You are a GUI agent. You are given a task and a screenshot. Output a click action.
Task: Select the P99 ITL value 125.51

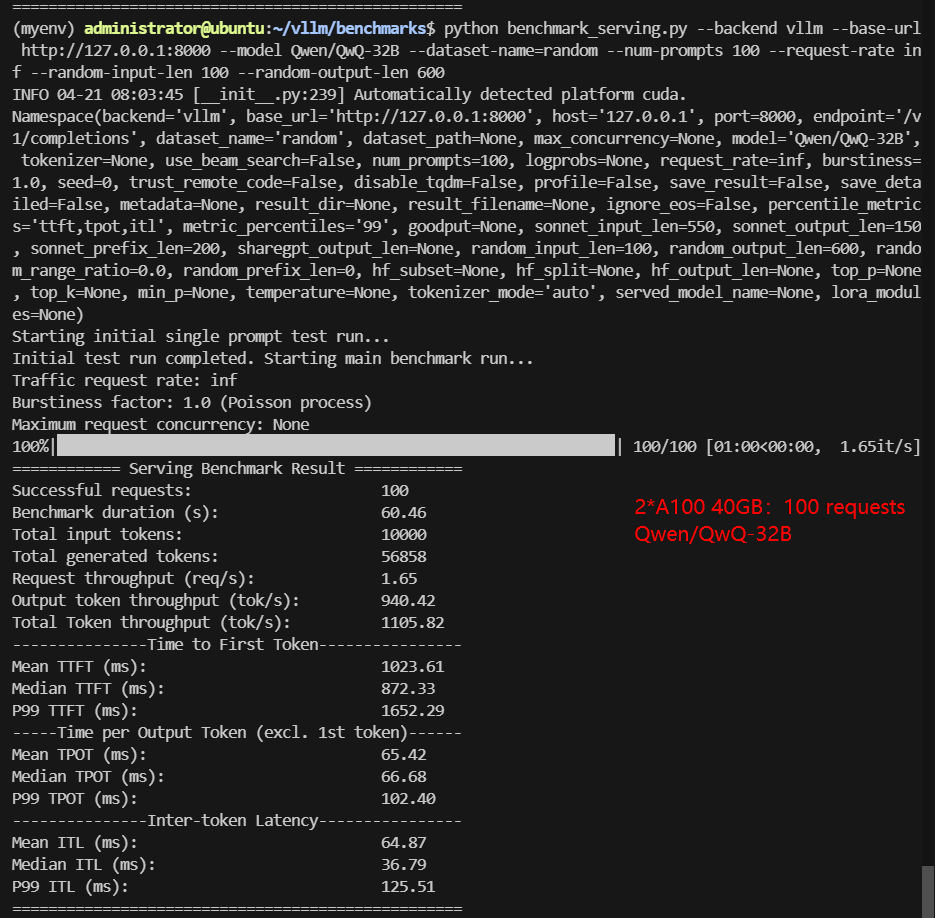click(x=408, y=887)
